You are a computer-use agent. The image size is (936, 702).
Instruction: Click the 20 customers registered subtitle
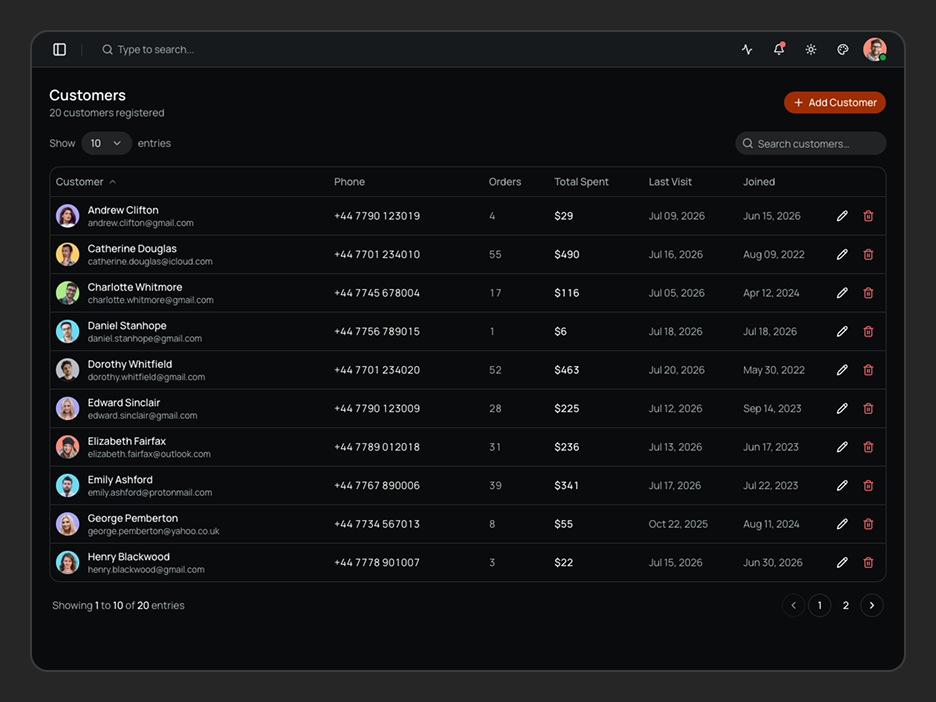click(x=107, y=113)
